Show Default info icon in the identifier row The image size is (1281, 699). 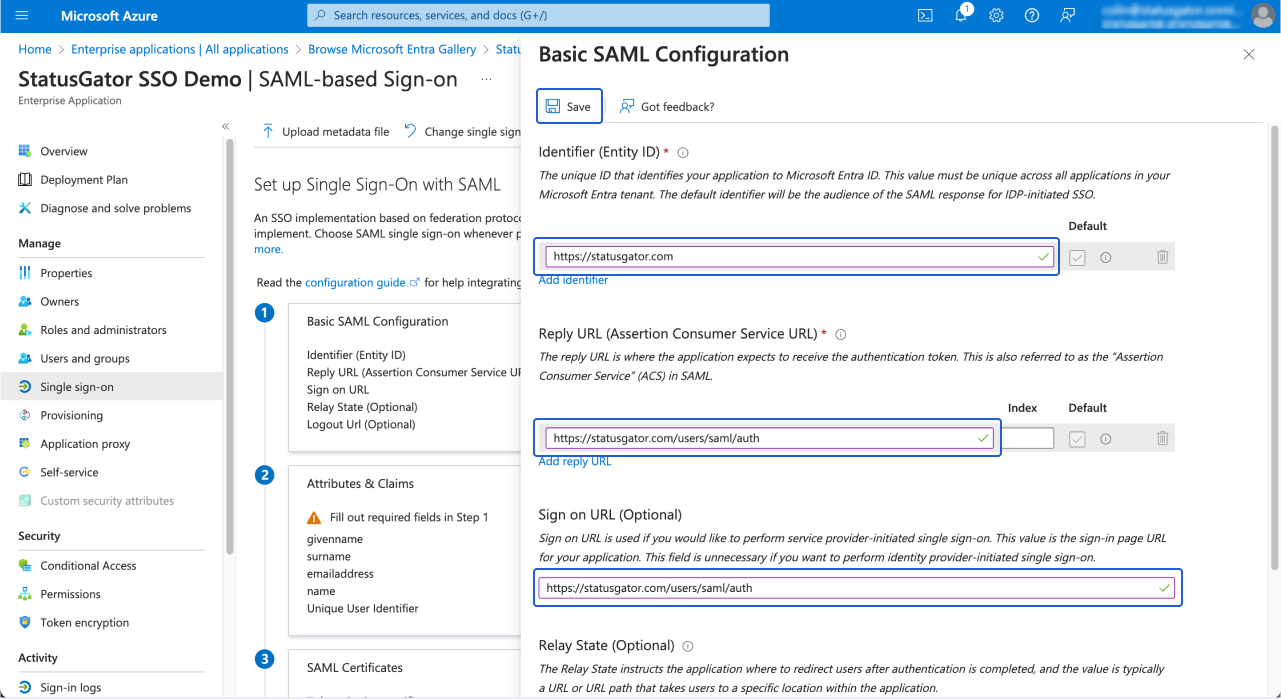point(1106,258)
